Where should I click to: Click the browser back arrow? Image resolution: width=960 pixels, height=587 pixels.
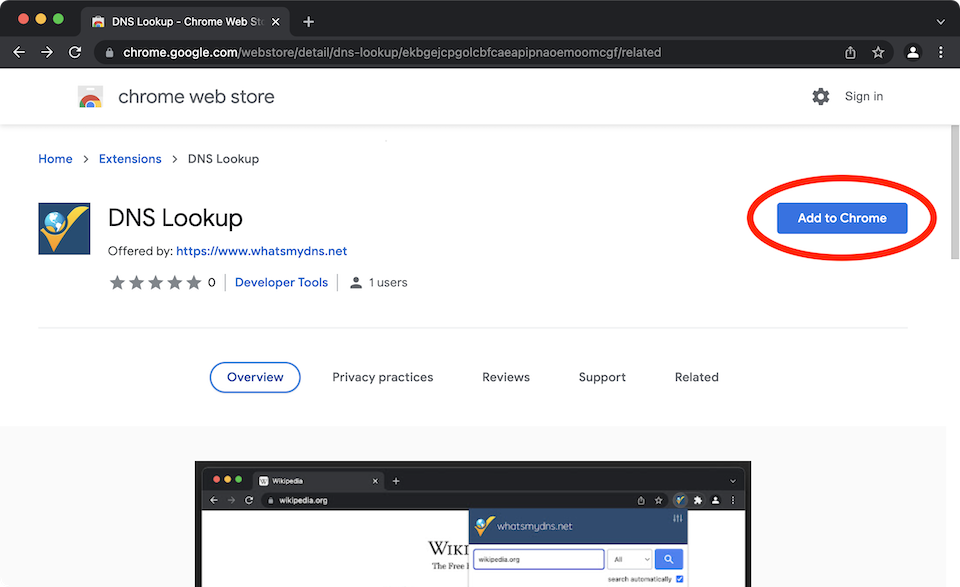[19, 52]
